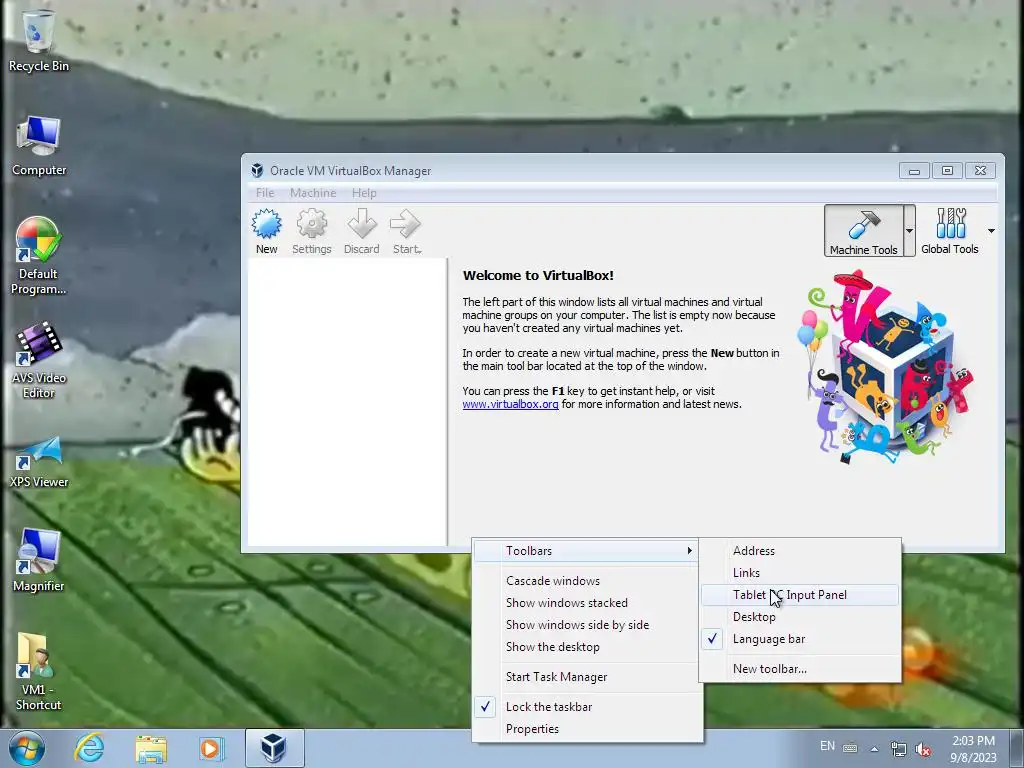Click the taskbar clock showing 2:03 PM
Screen dimensions: 1024x768
pyautogui.click(x=973, y=749)
